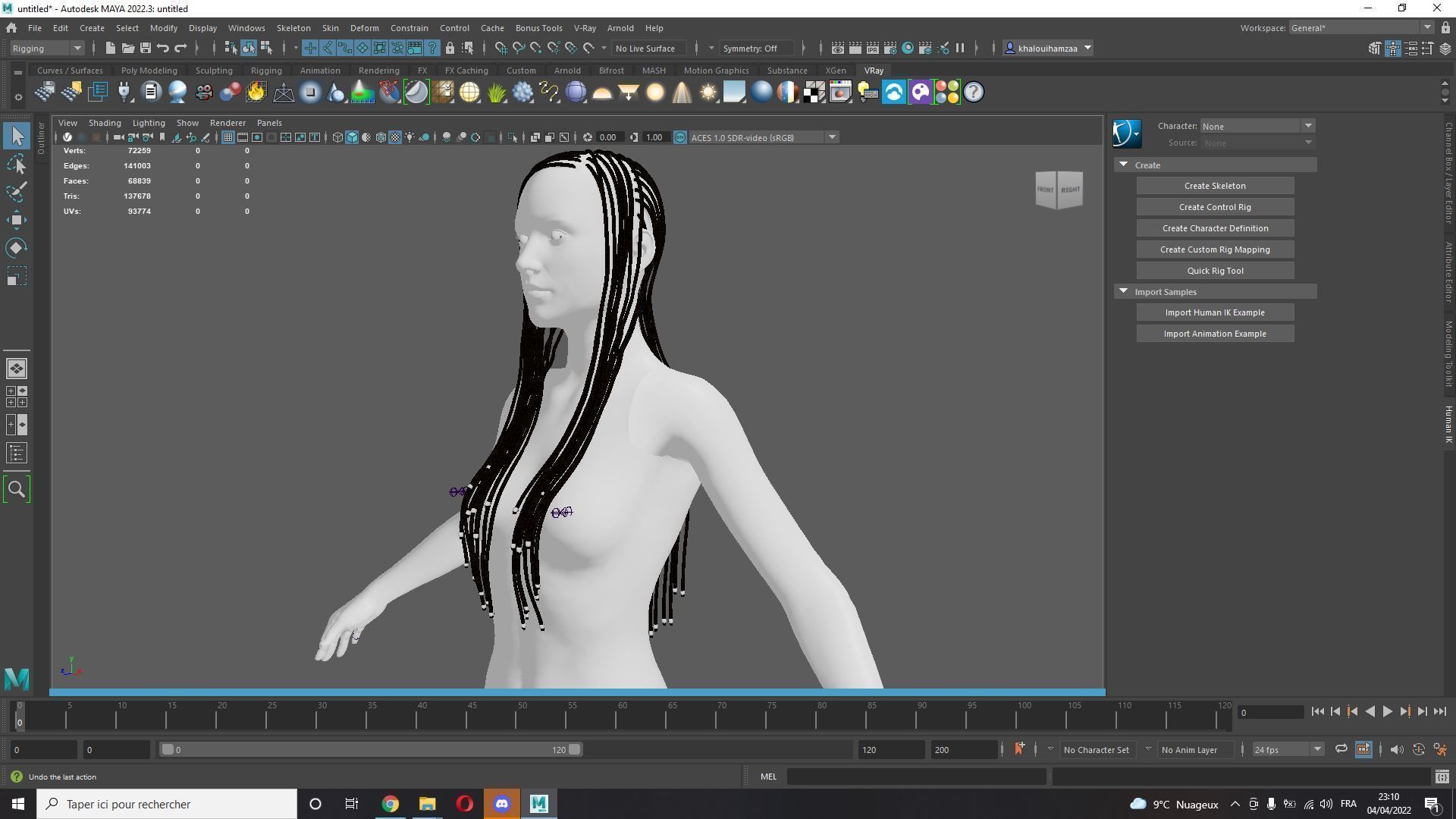The width and height of the screenshot is (1456, 819).
Task: Click the Home icon in menu bar
Action: pyautogui.click(x=11, y=28)
